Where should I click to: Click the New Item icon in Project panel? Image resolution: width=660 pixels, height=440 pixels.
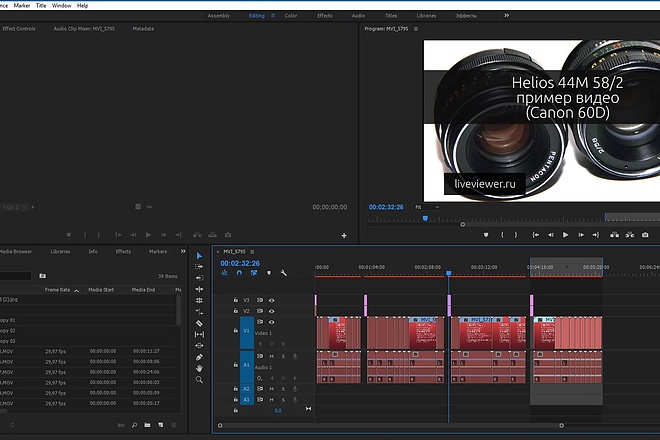160,425
